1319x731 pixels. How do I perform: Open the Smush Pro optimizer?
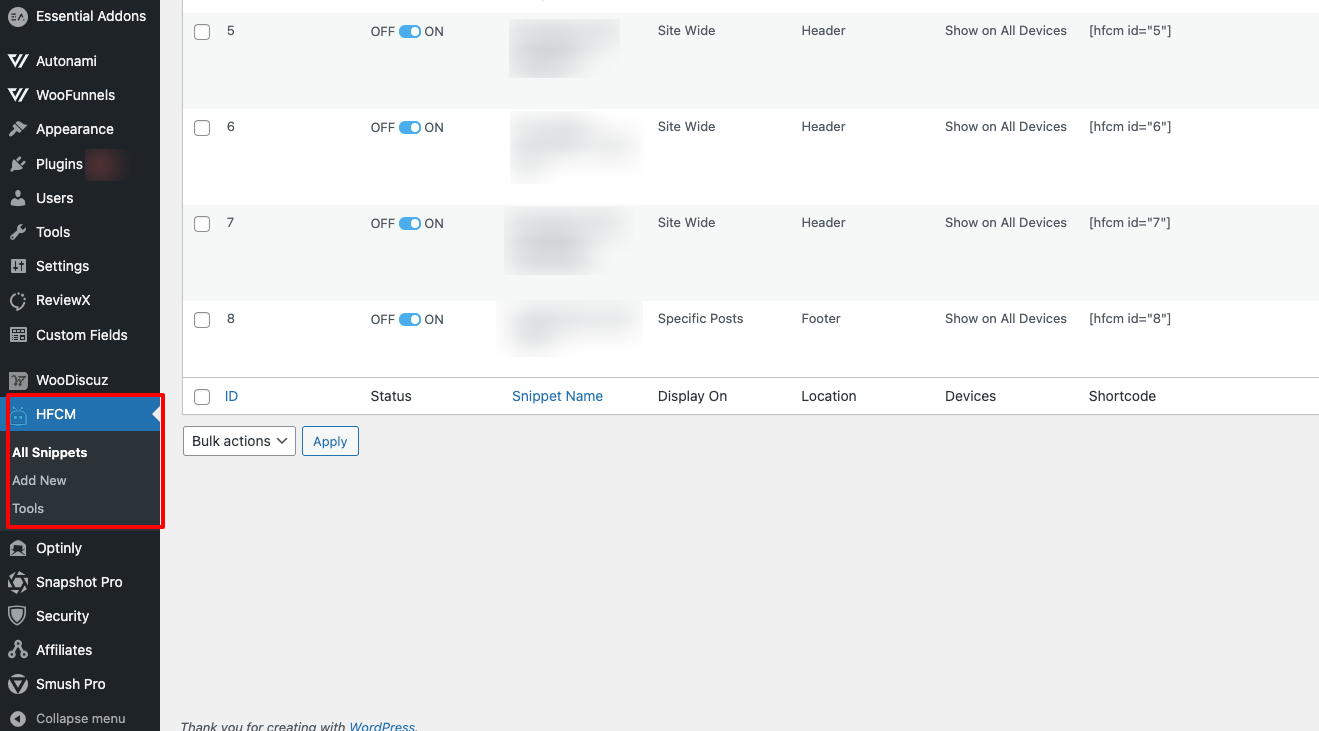(70, 684)
